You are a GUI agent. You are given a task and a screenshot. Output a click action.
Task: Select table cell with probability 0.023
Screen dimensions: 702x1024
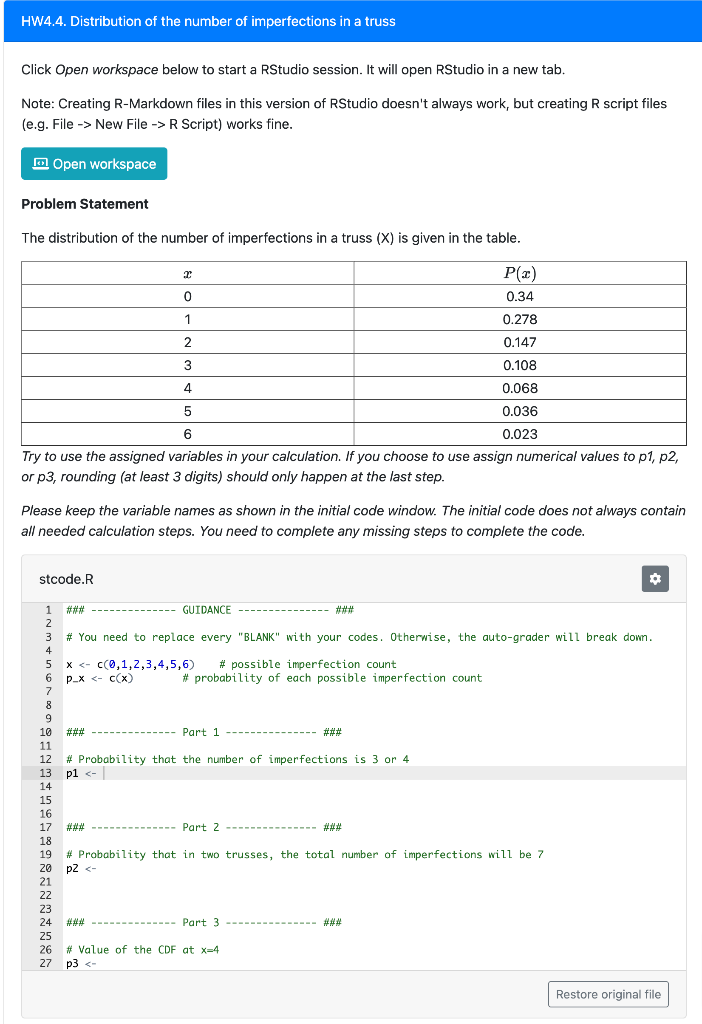tap(520, 434)
